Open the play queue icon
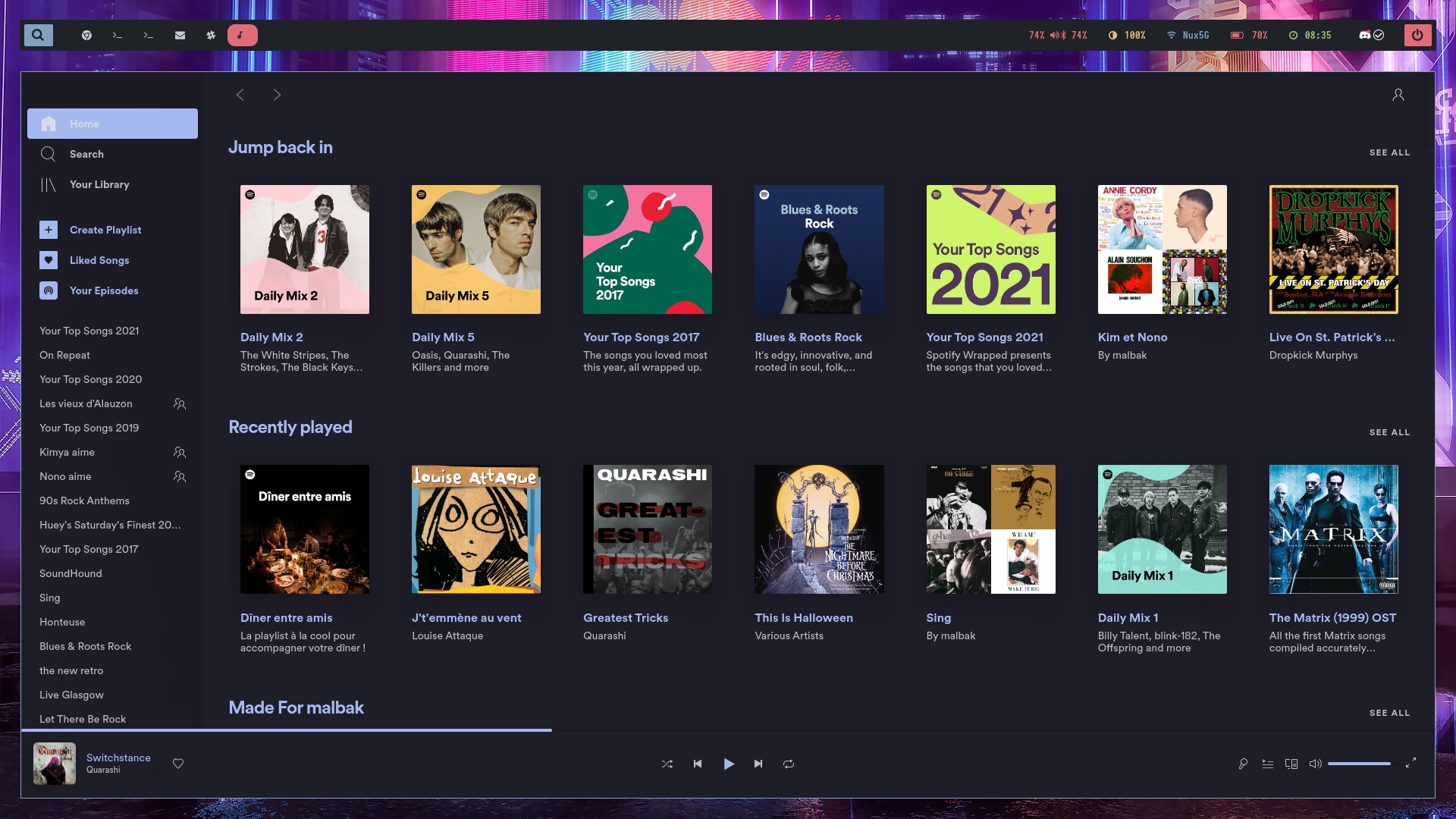 [x=1267, y=764]
